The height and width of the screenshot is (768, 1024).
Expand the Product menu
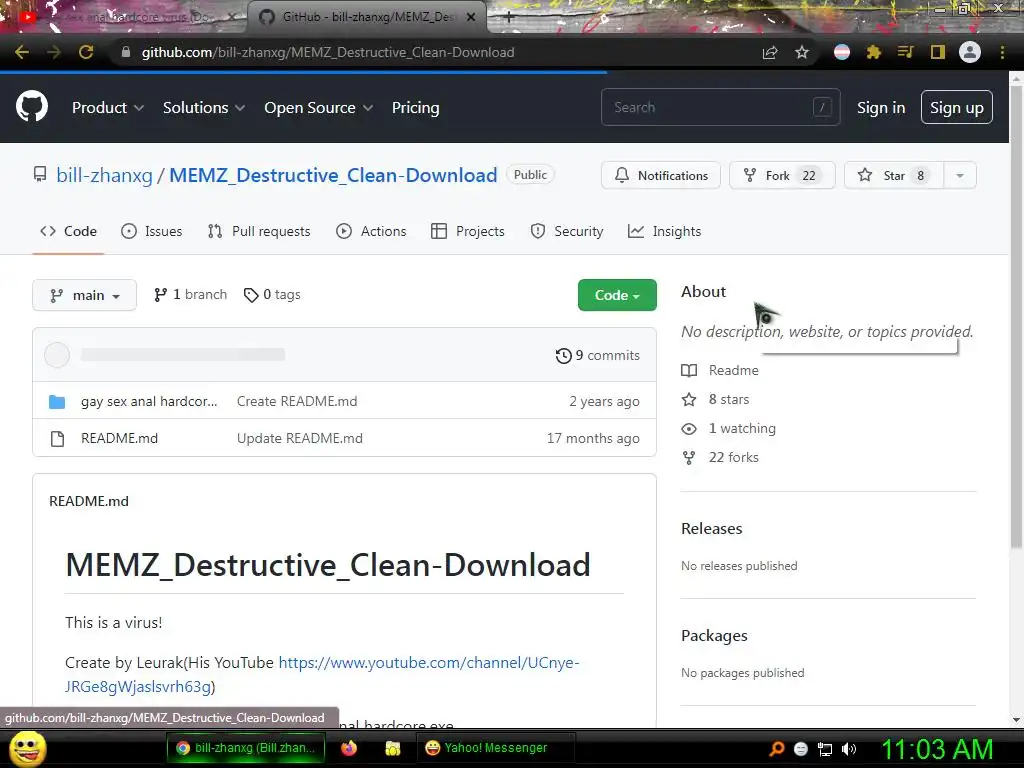point(108,108)
